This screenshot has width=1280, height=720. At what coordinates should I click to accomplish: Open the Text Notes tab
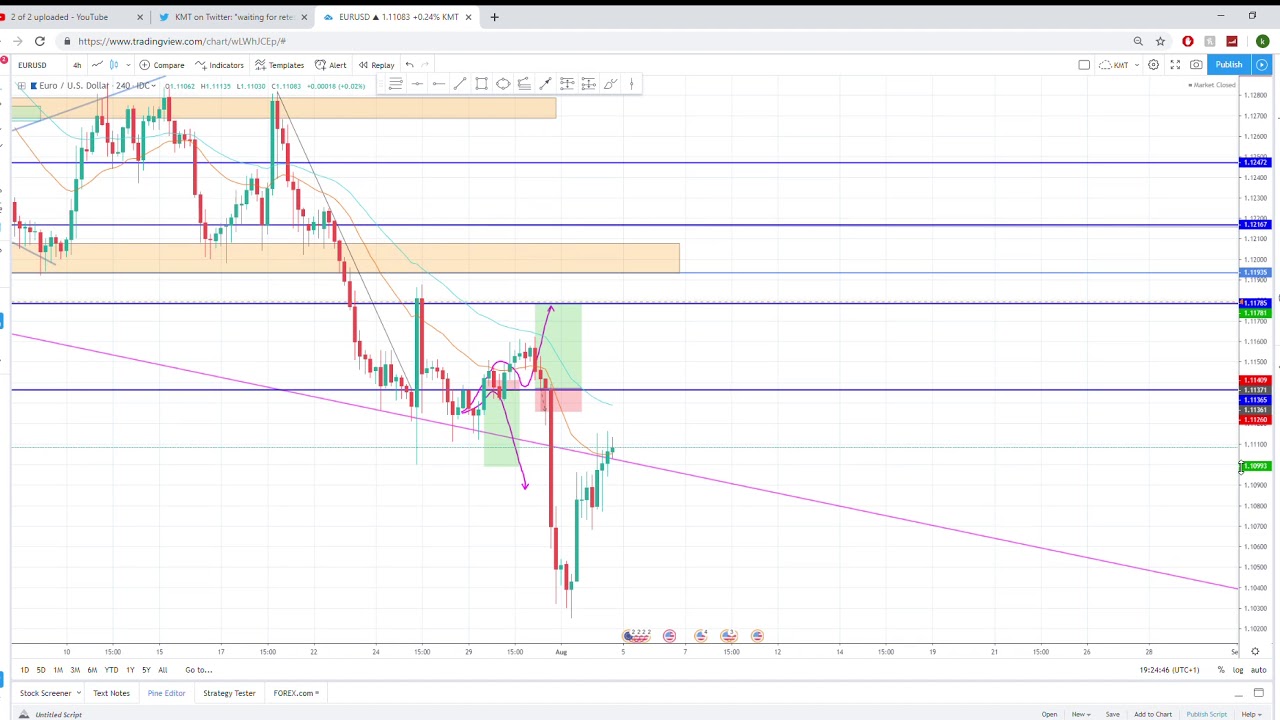point(111,693)
